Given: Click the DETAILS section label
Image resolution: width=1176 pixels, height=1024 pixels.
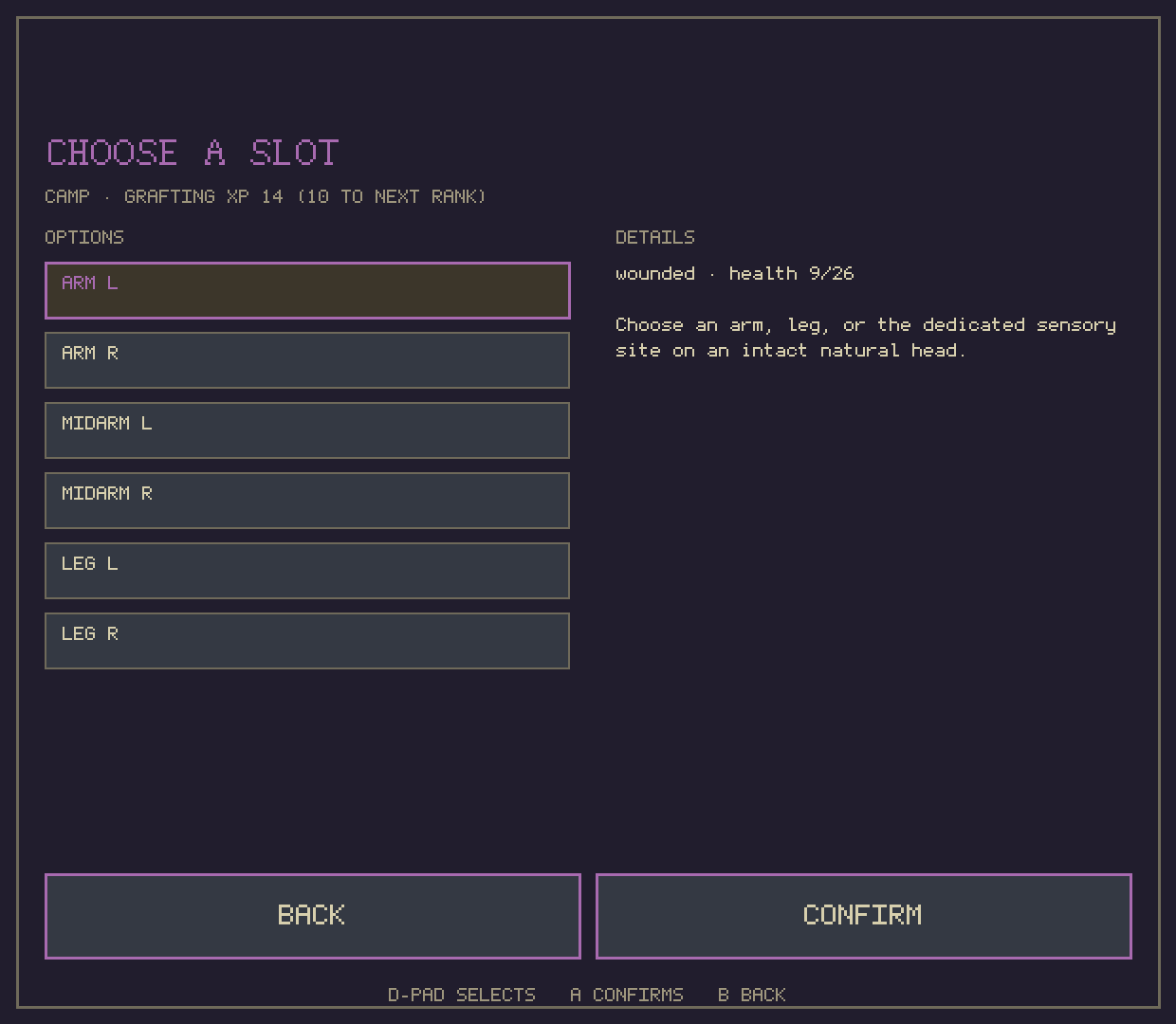Looking at the screenshot, I should pyautogui.click(x=655, y=237).
